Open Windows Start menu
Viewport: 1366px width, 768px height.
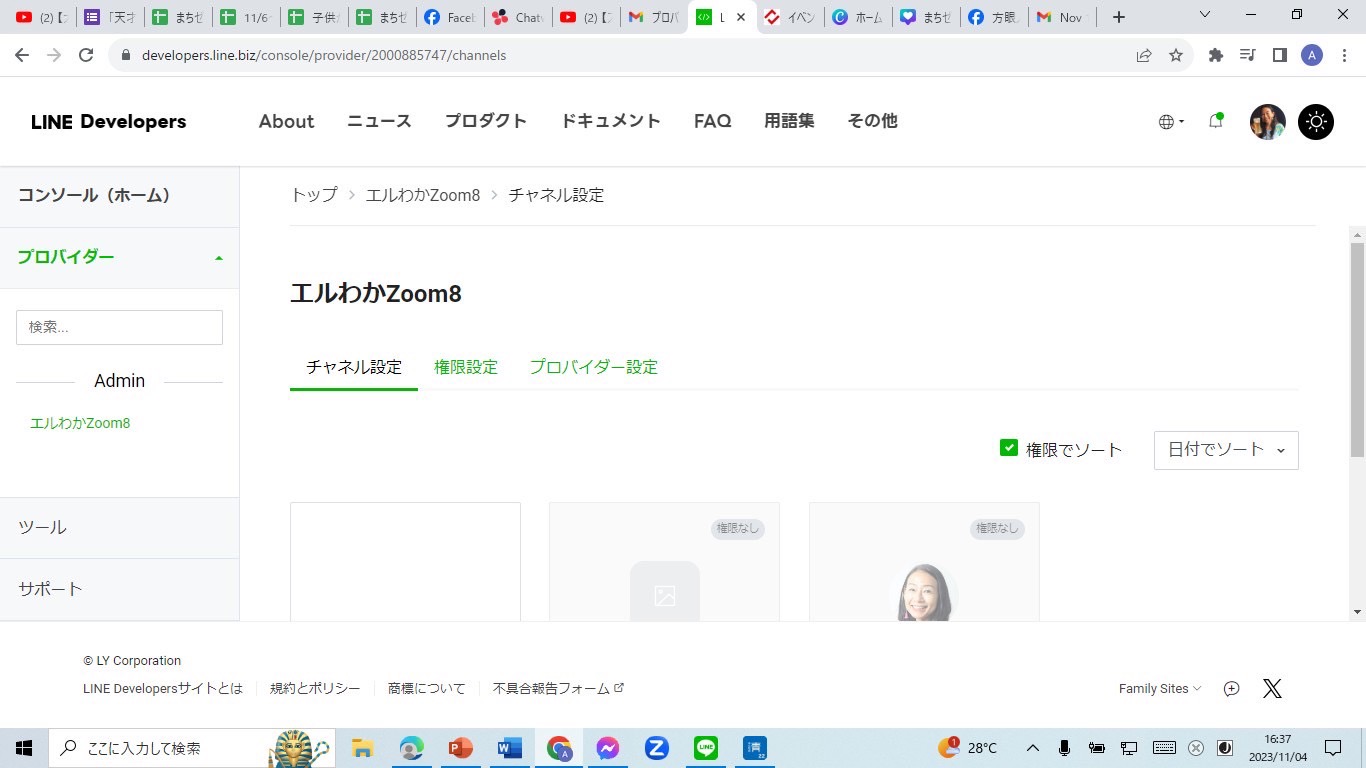[24, 748]
